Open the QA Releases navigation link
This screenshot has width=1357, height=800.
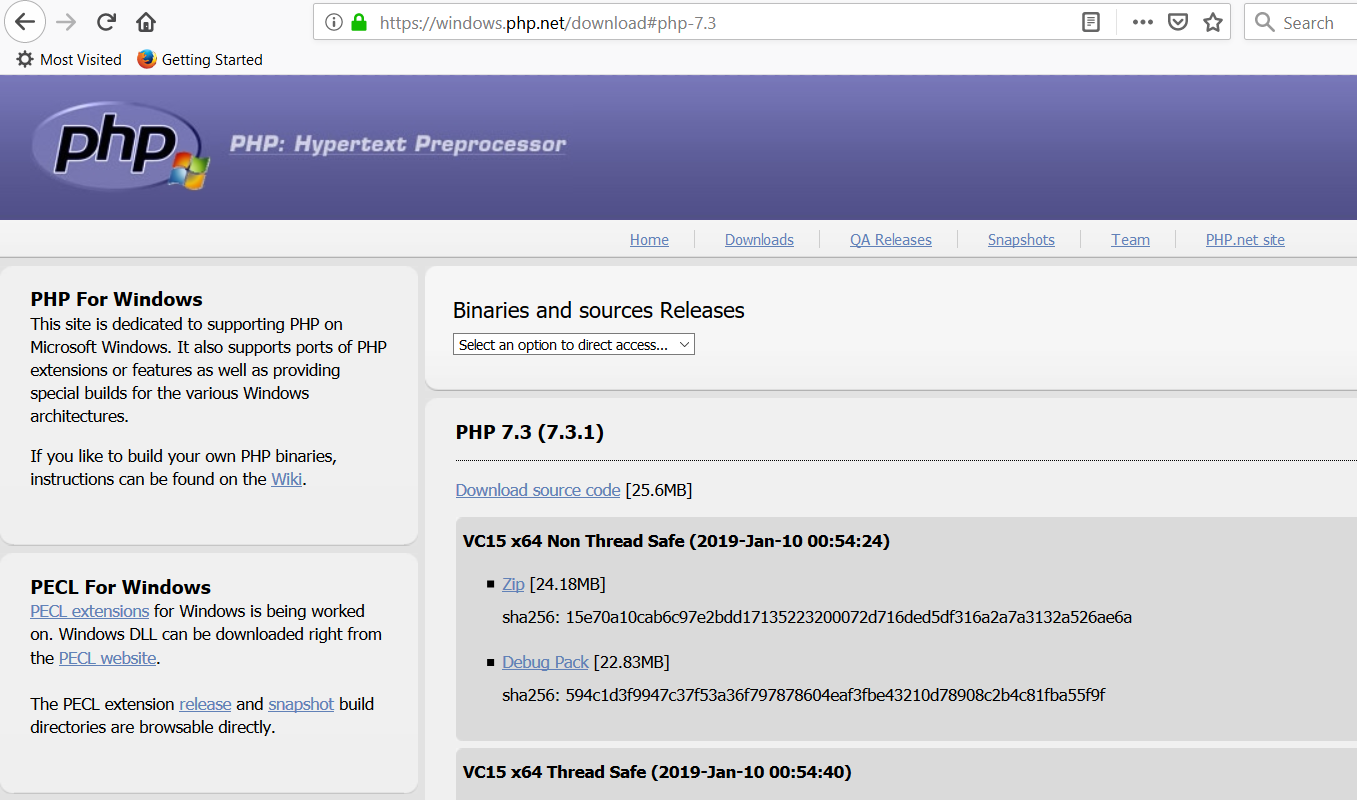tap(891, 240)
